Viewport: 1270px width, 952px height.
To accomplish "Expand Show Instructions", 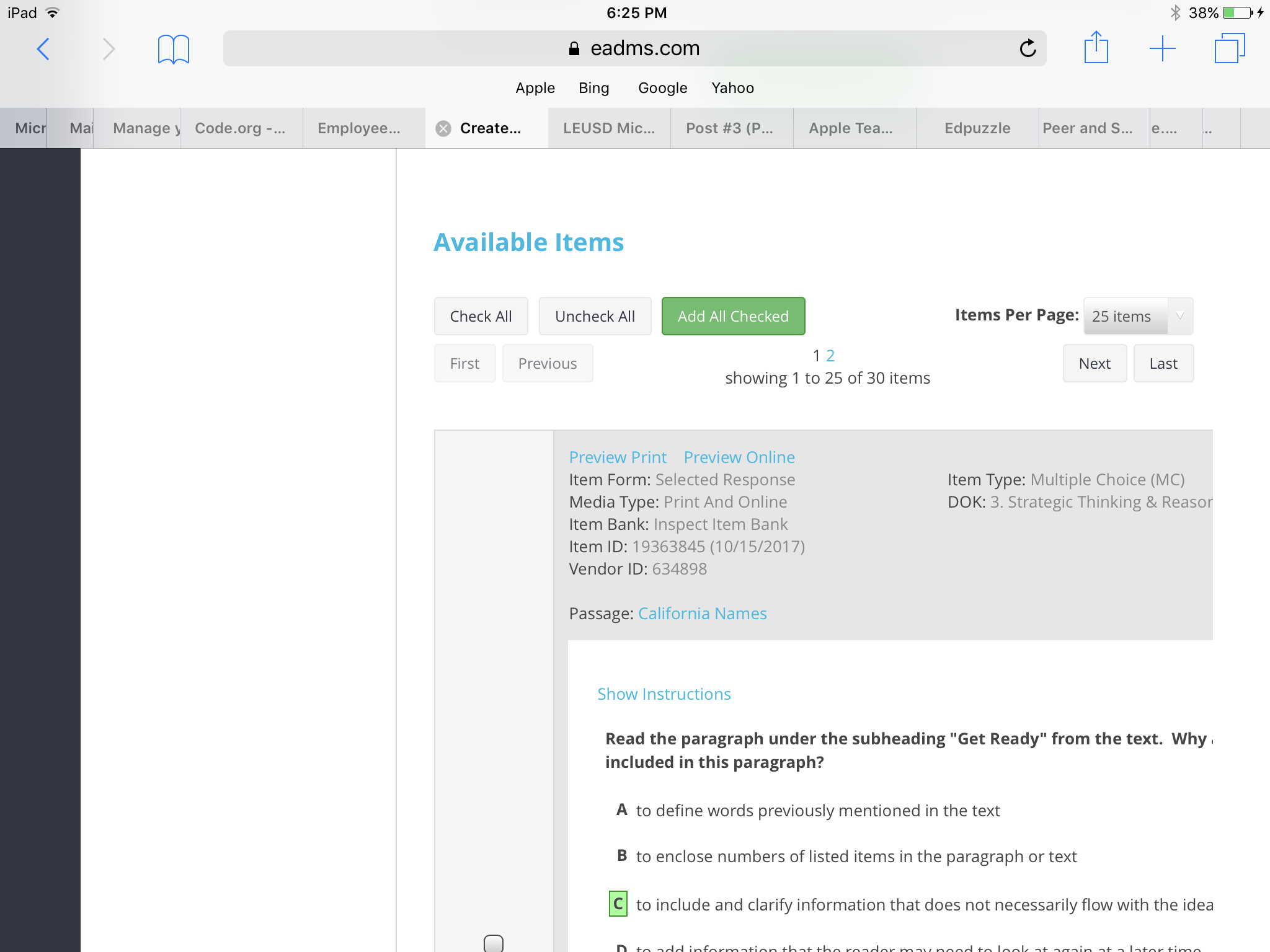I will pyautogui.click(x=664, y=694).
